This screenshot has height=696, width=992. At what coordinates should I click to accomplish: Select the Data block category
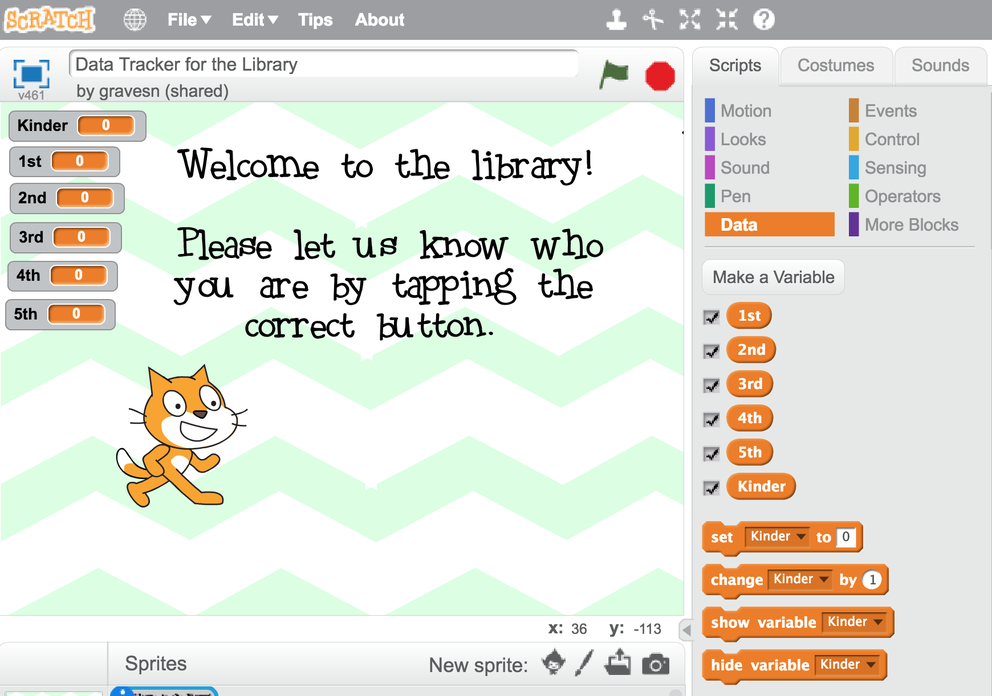tap(769, 225)
